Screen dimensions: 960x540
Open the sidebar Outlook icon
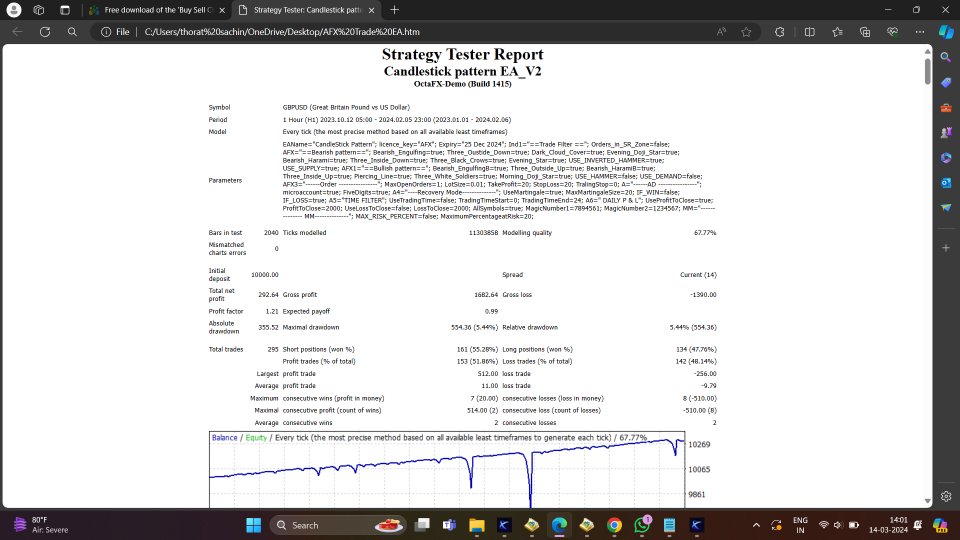pos(946,182)
